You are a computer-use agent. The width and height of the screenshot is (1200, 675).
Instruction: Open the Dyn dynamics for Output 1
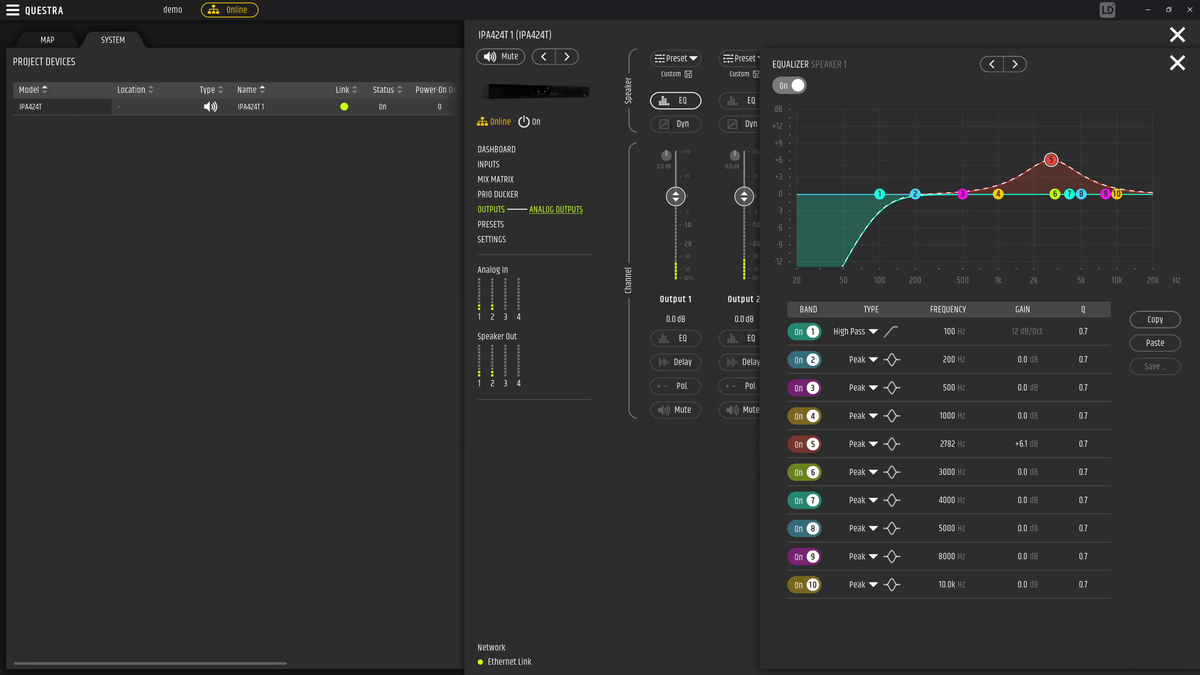coord(675,124)
